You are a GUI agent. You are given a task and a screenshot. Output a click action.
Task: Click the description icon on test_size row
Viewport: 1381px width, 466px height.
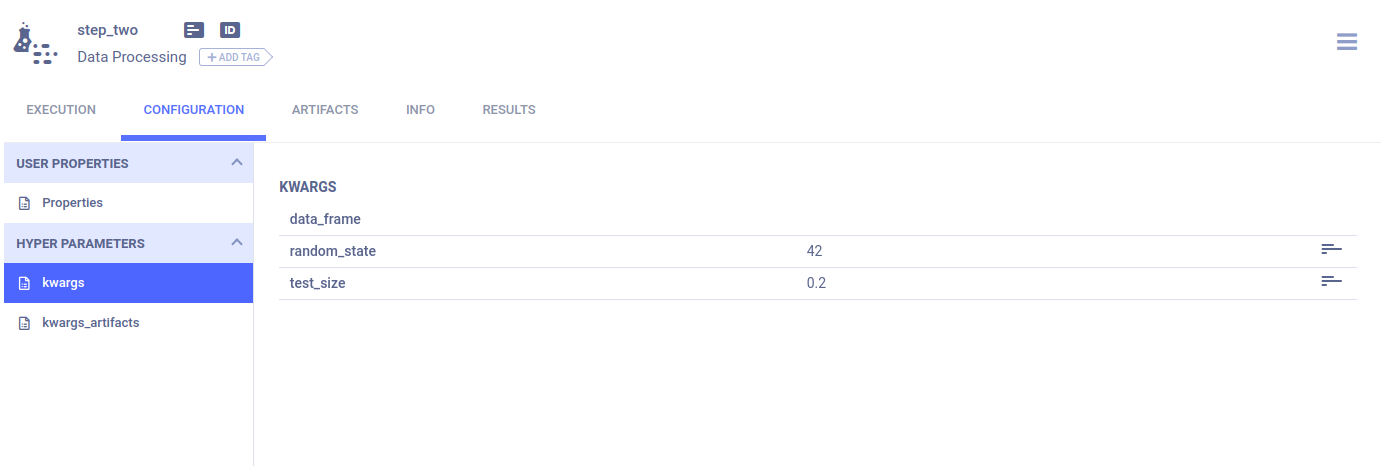coord(1331,281)
